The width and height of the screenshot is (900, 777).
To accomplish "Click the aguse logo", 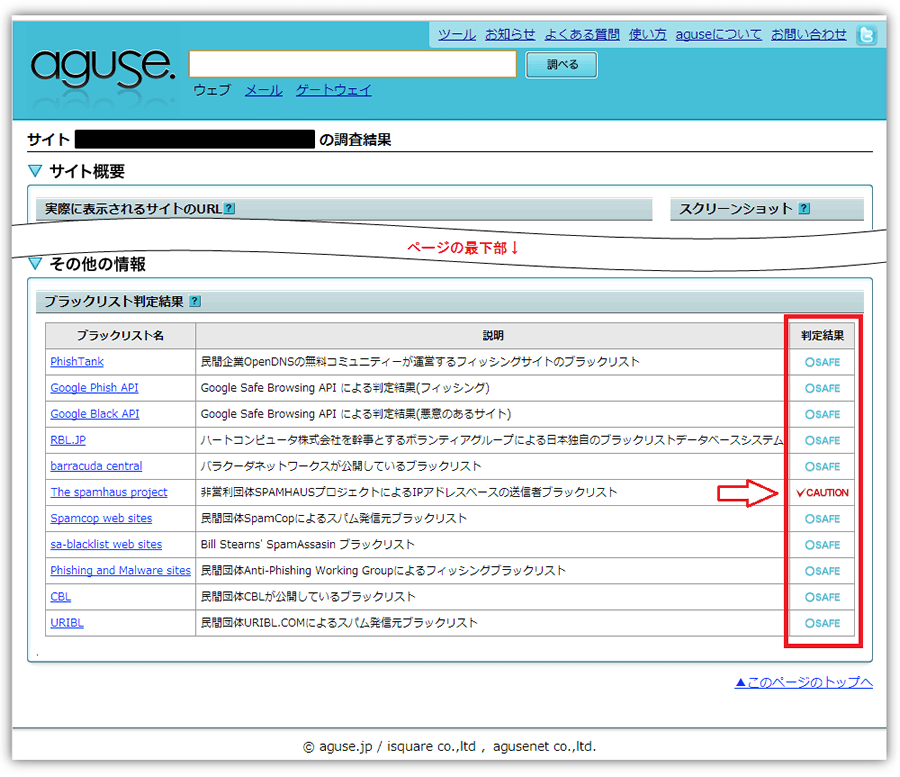I will (x=103, y=68).
